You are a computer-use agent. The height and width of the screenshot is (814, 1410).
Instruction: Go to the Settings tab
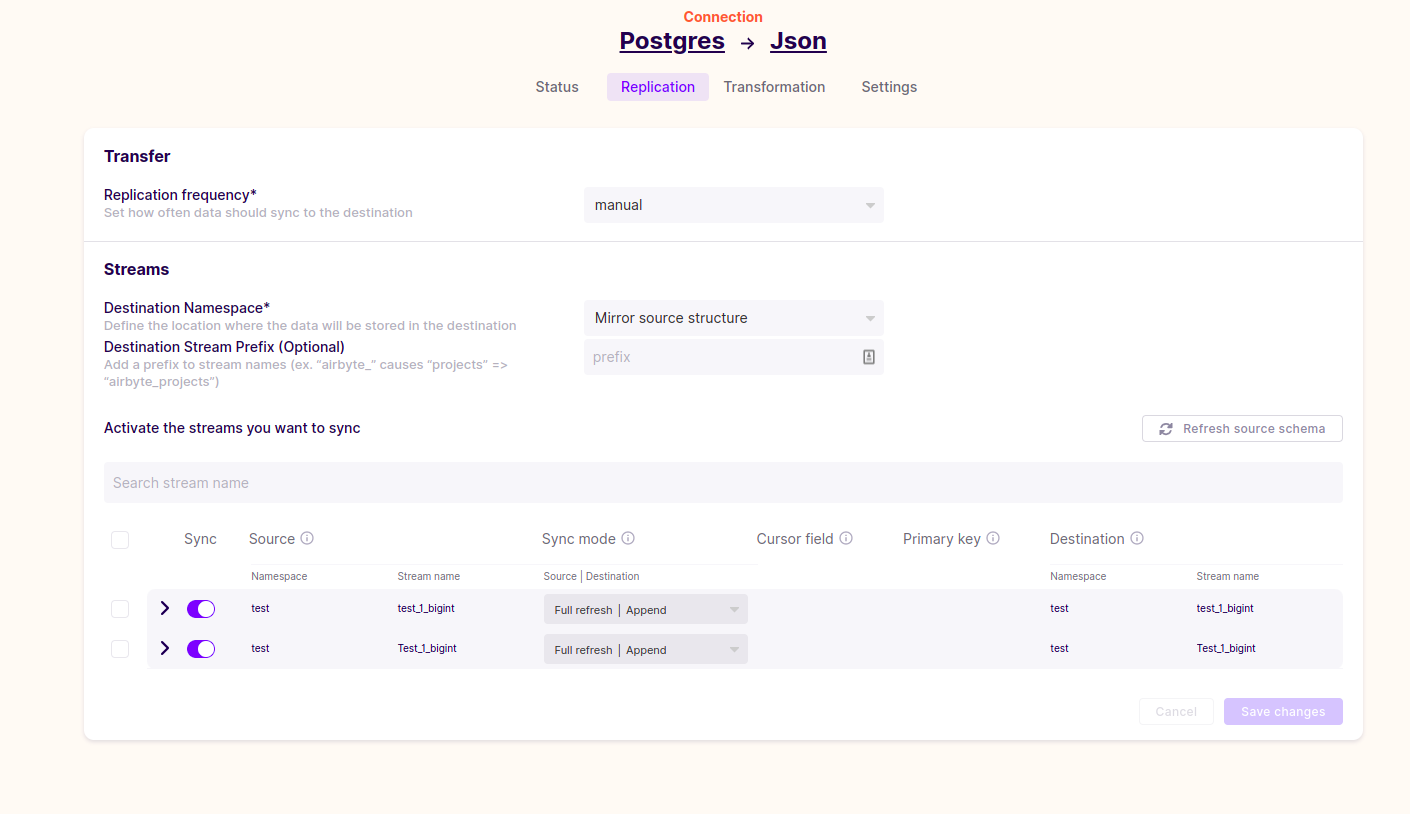[x=889, y=87]
